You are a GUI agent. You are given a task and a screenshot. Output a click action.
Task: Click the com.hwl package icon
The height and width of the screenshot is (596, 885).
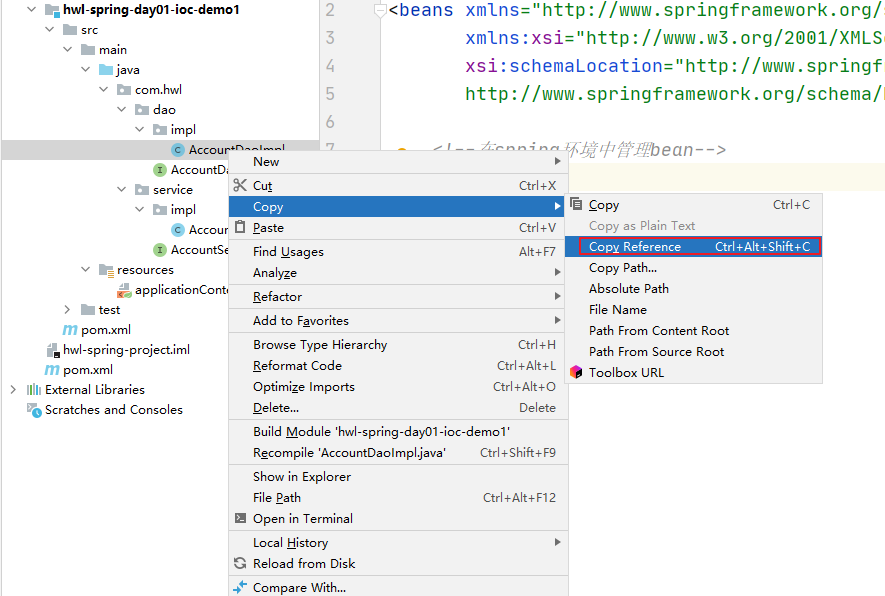(124, 90)
